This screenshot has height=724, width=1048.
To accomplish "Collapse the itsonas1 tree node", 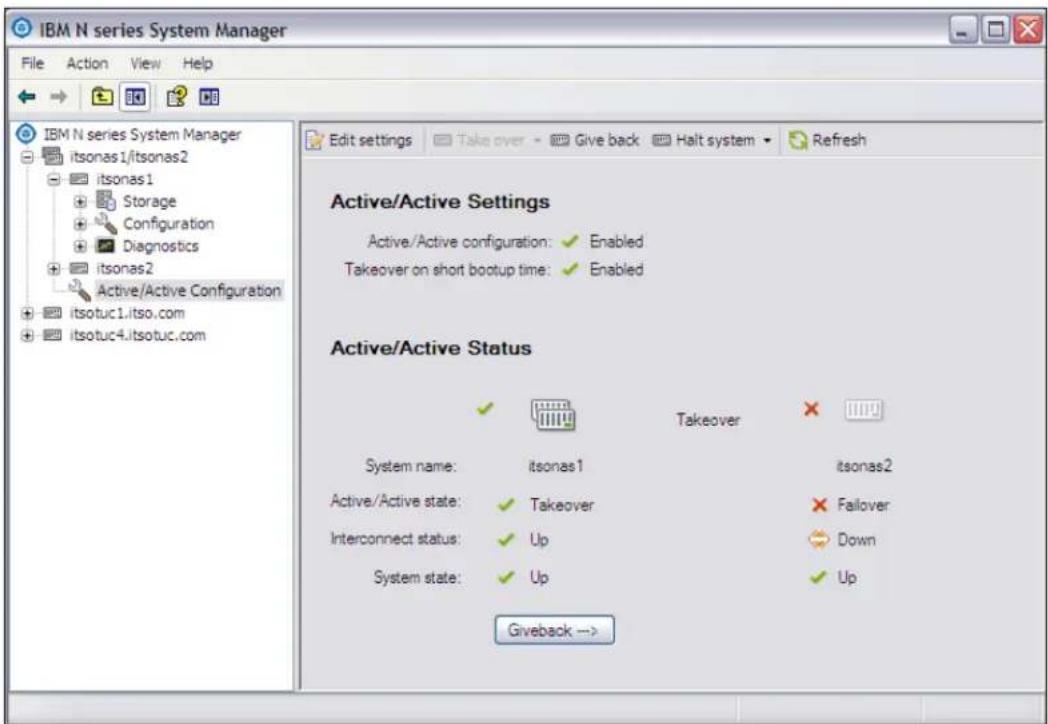I will 55,179.
